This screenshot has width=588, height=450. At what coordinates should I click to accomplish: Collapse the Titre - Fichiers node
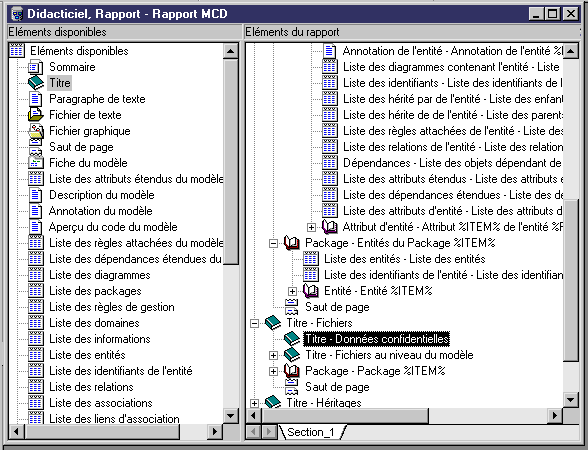pyautogui.click(x=255, y=323)
